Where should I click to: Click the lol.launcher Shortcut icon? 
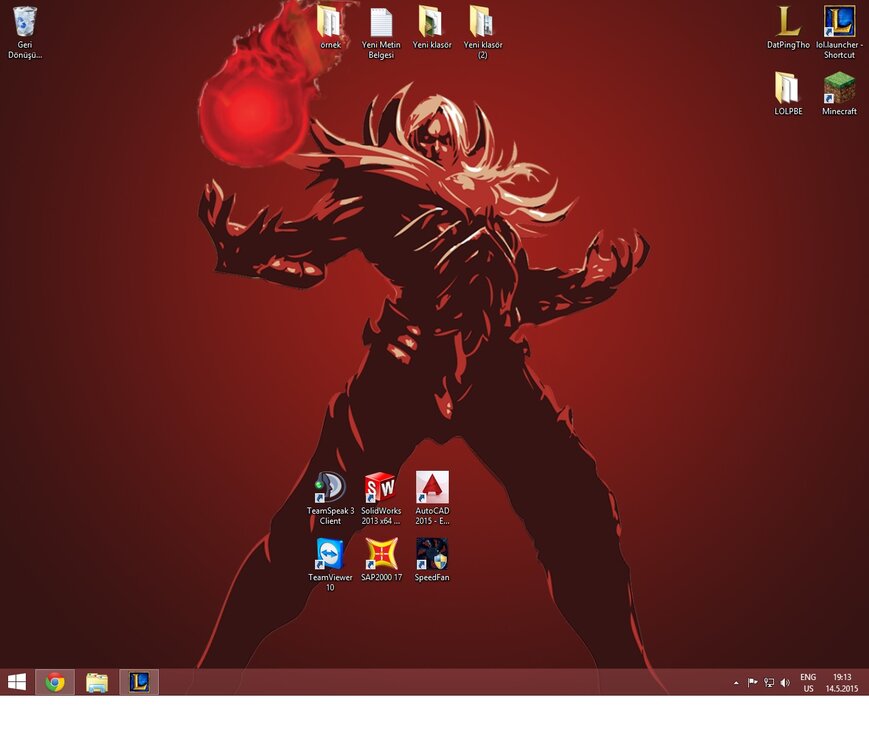(839, 22)
